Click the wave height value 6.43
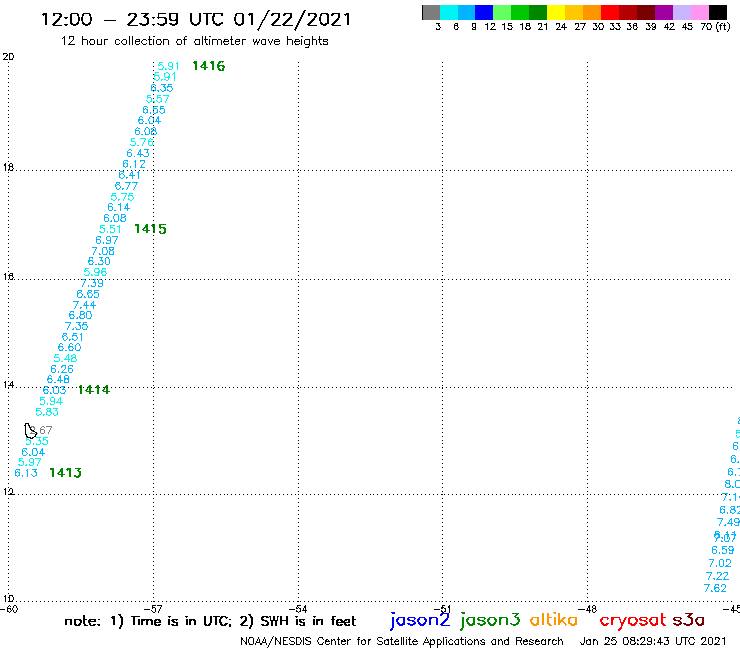Viewport: 740px width, 650px height. pyautogui.click(x=138, y=153)
